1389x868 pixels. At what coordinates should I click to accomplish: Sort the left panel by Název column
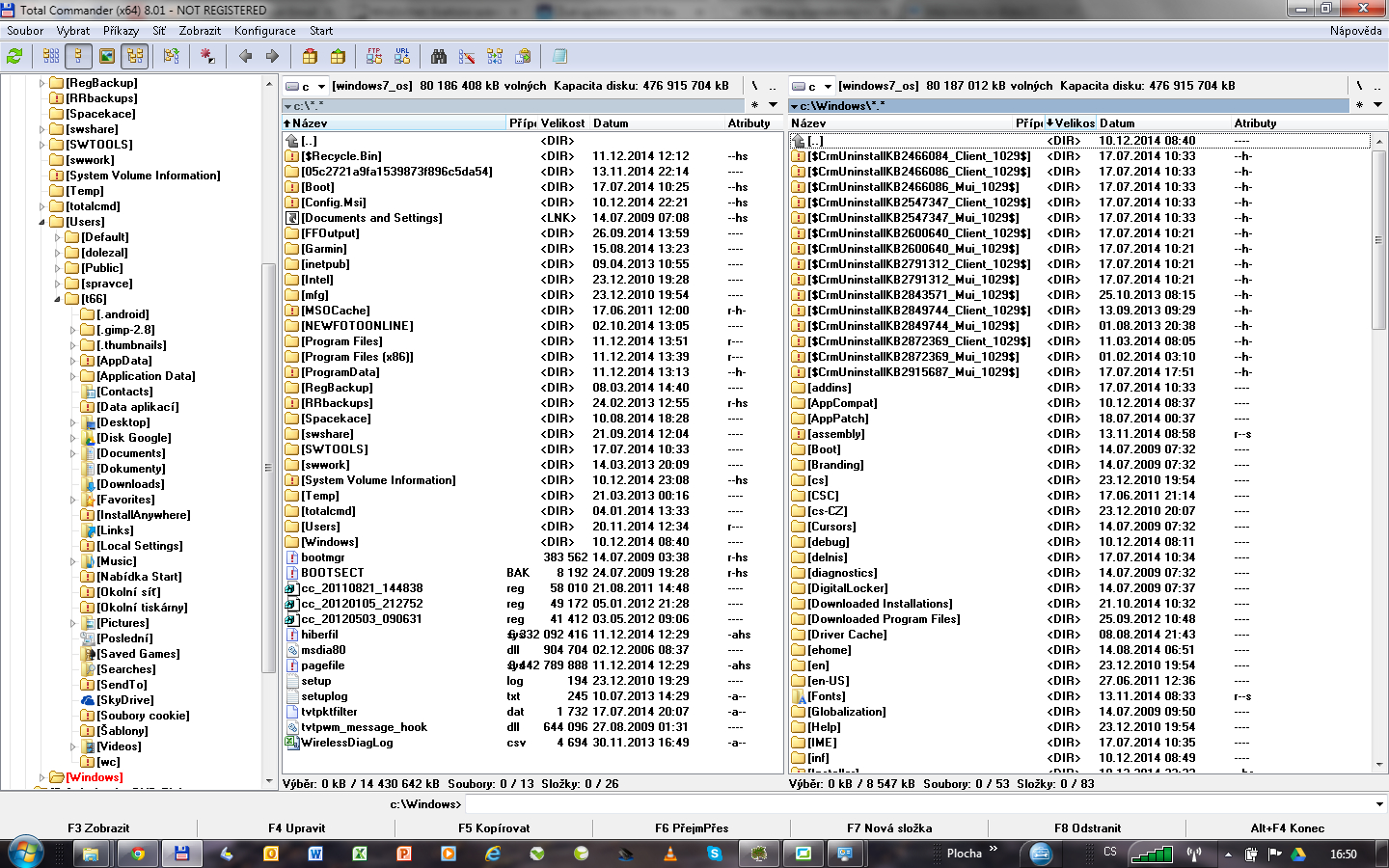click(394, 123)
